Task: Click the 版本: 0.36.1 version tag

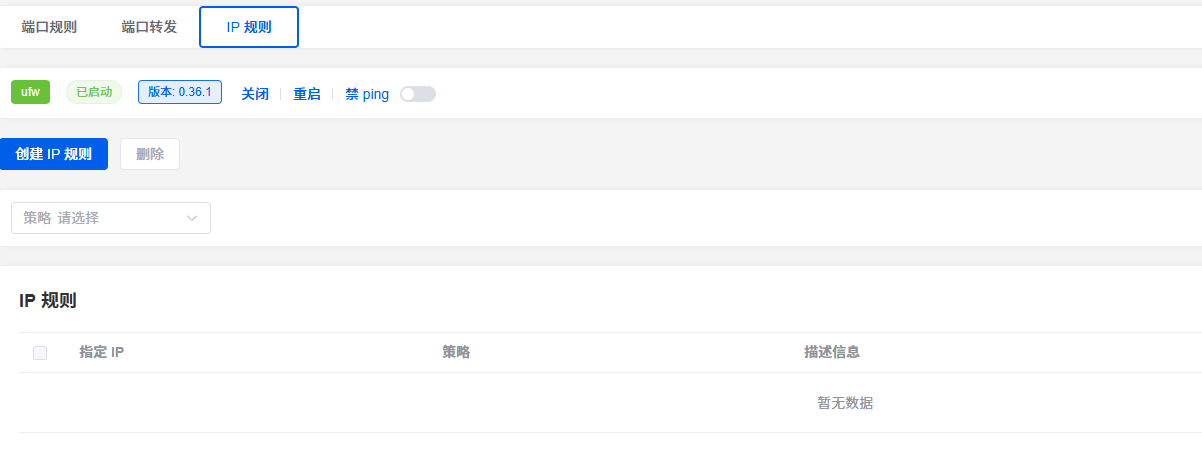Action: (x=180, y=92)
